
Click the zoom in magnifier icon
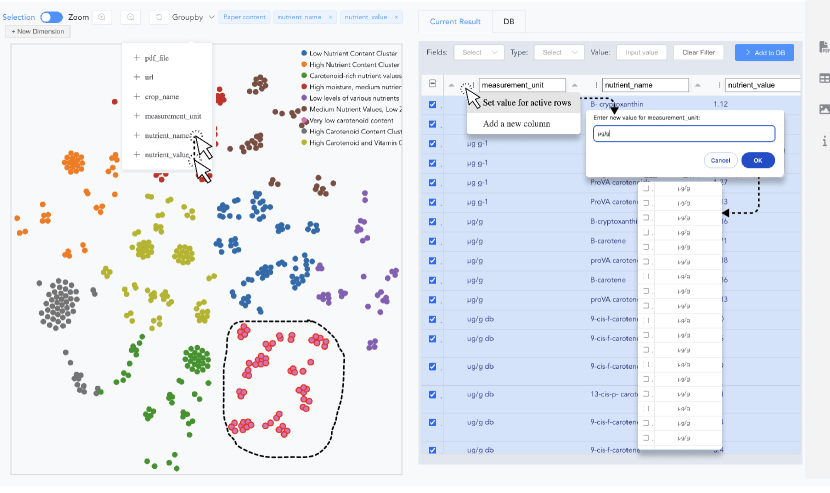(102, 17)
